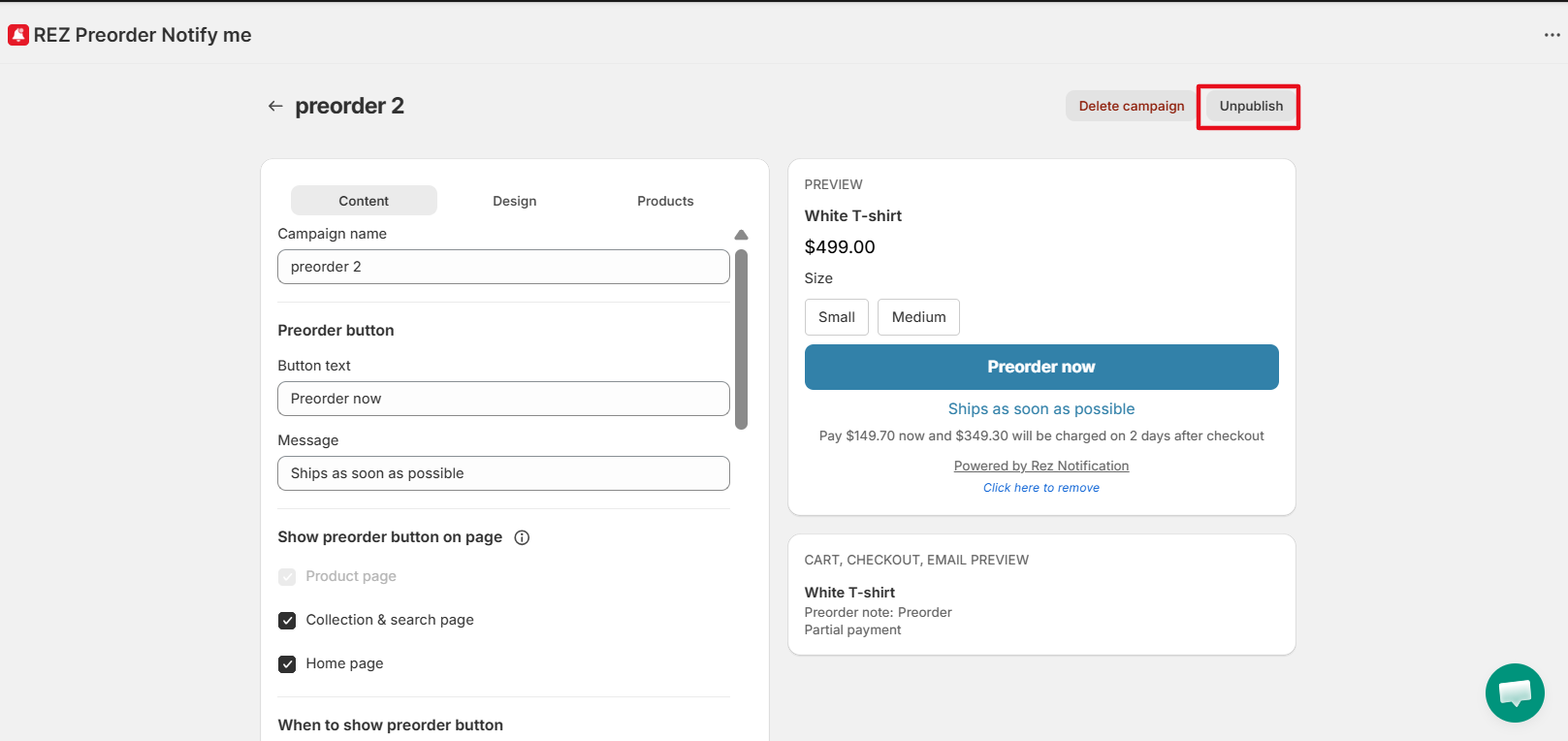Viewport: 1568px width, 741px height.
Task: Switch to the Design tab
Action: click(x=514, y=201)
